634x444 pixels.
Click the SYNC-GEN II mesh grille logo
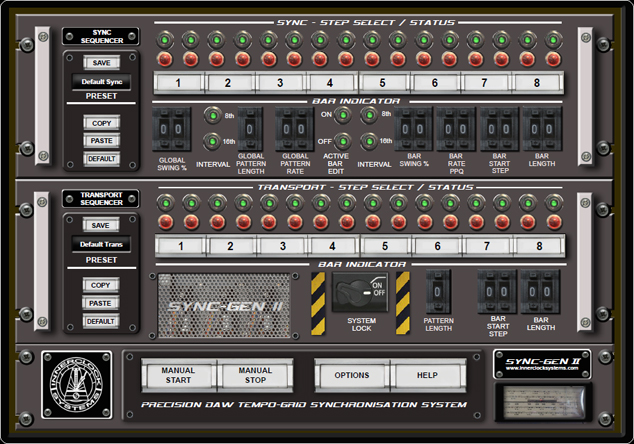pyautogui.click(x=224, y=305)
